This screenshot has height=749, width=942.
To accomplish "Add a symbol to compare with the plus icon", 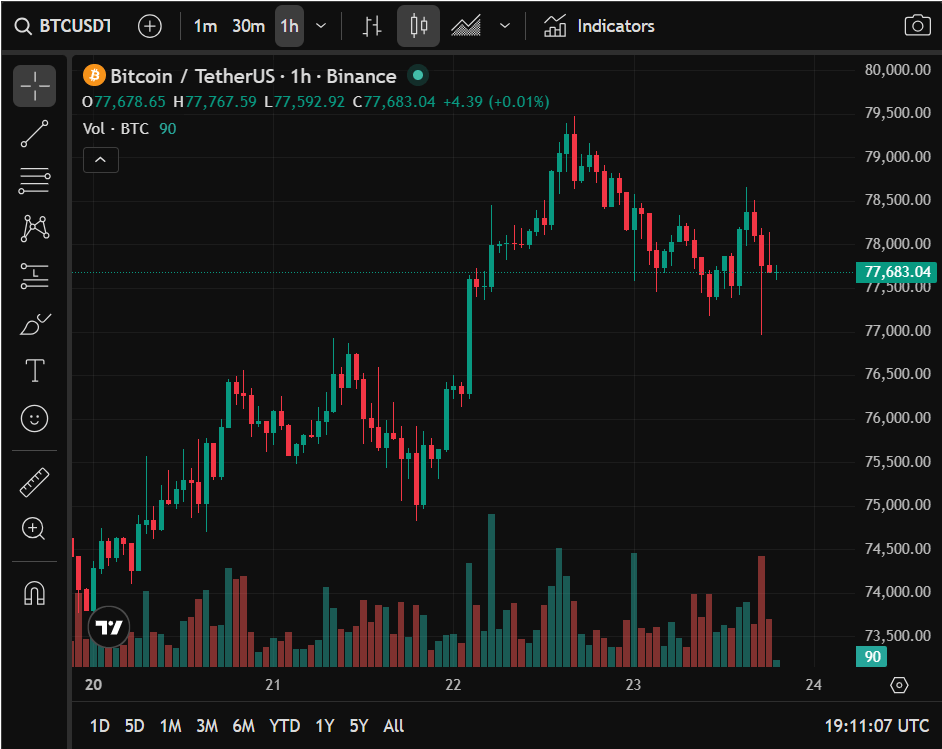I will tap(150, 26).
